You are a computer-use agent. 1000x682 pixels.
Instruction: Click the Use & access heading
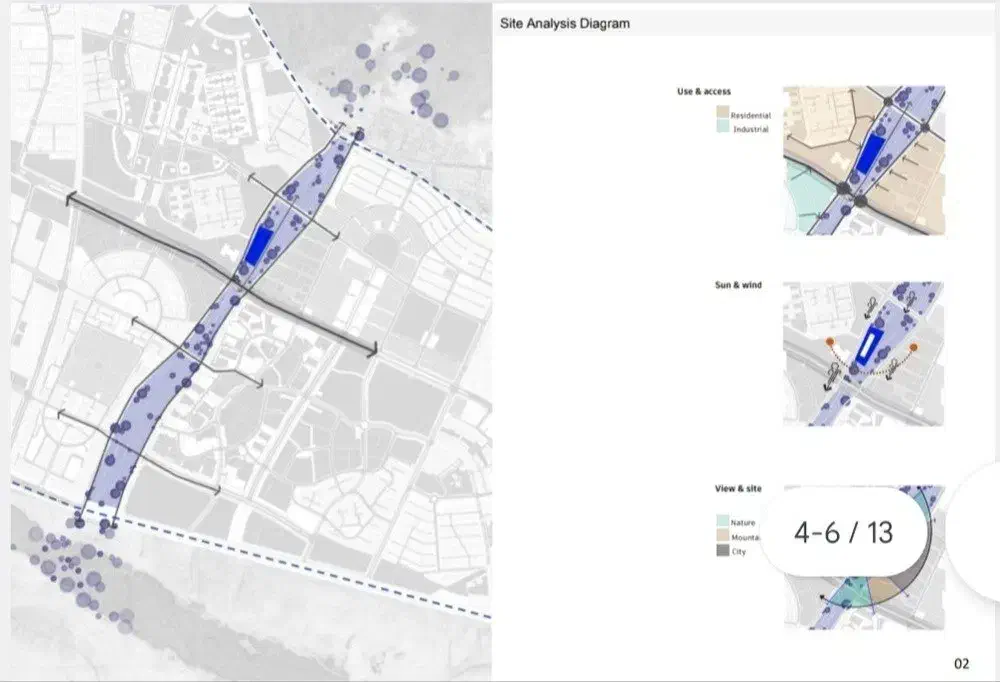(x=704, y=92)
